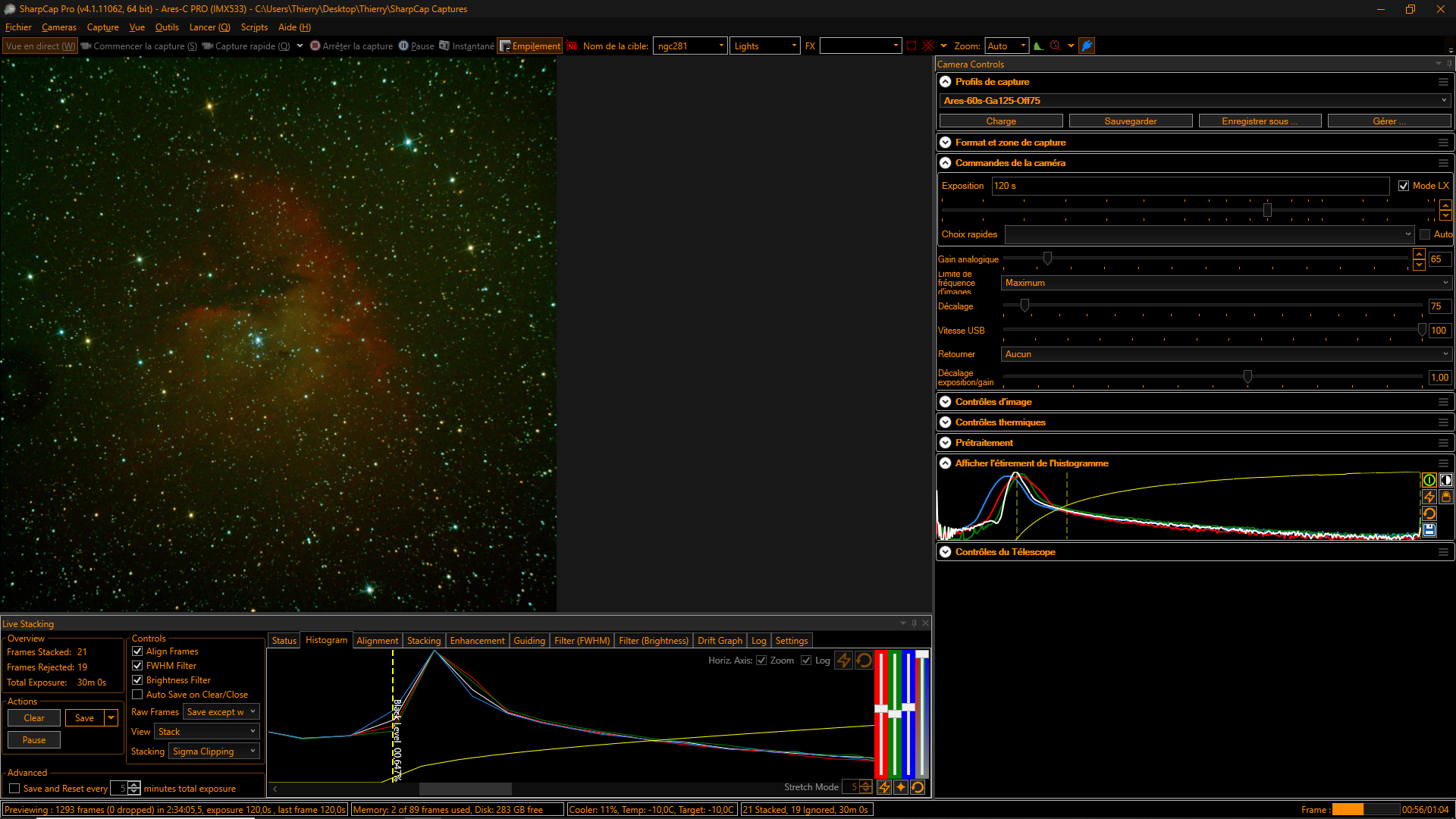Screen dimensions: 1456x819
Task: Uncheck FWHM Filter
Action: click(x=137, y=666)
